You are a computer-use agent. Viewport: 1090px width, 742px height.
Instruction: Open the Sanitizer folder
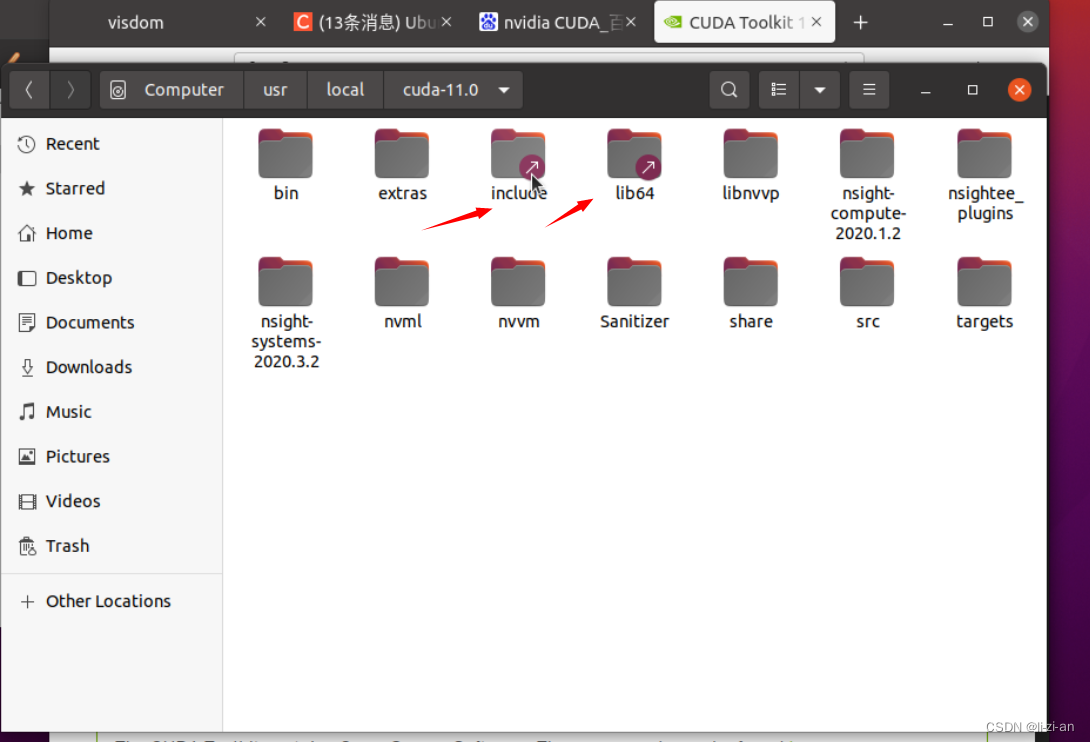[x=634, y=293]
